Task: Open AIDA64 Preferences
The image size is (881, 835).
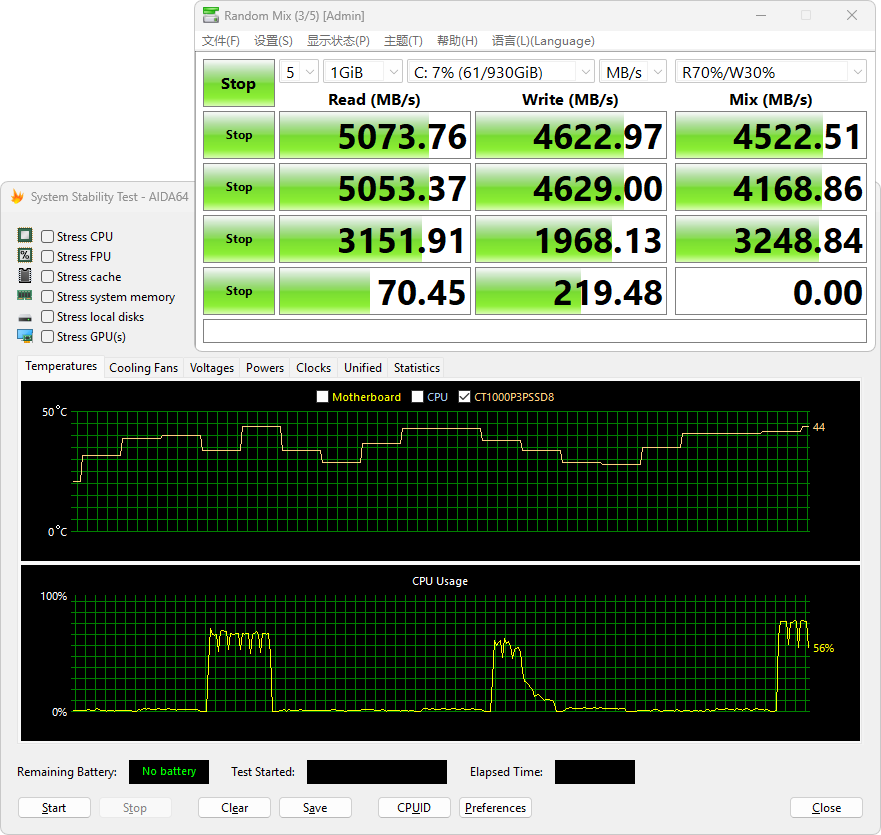Action: click(495, 807)
